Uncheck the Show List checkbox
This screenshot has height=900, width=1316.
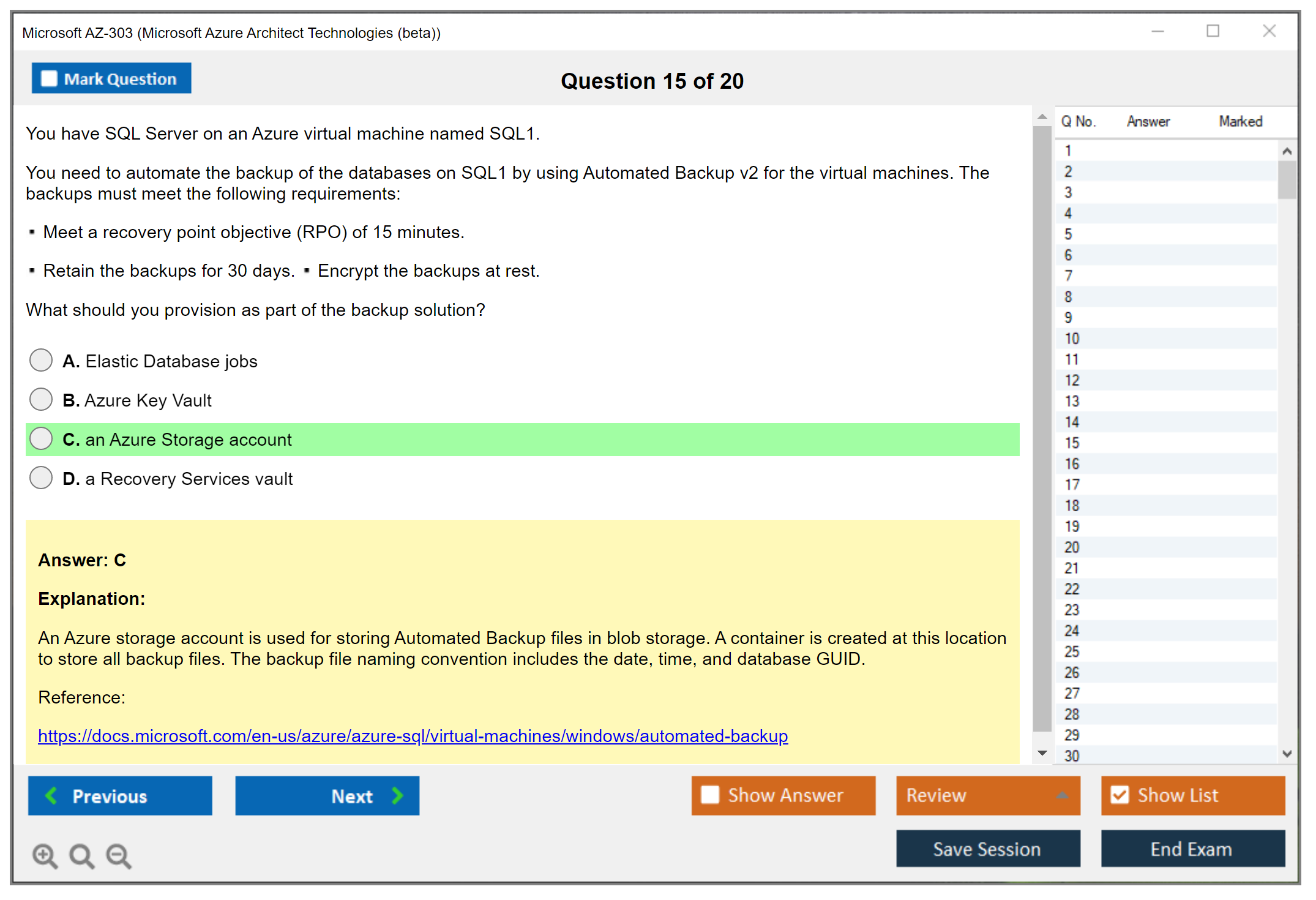[x=1120, y=795]
